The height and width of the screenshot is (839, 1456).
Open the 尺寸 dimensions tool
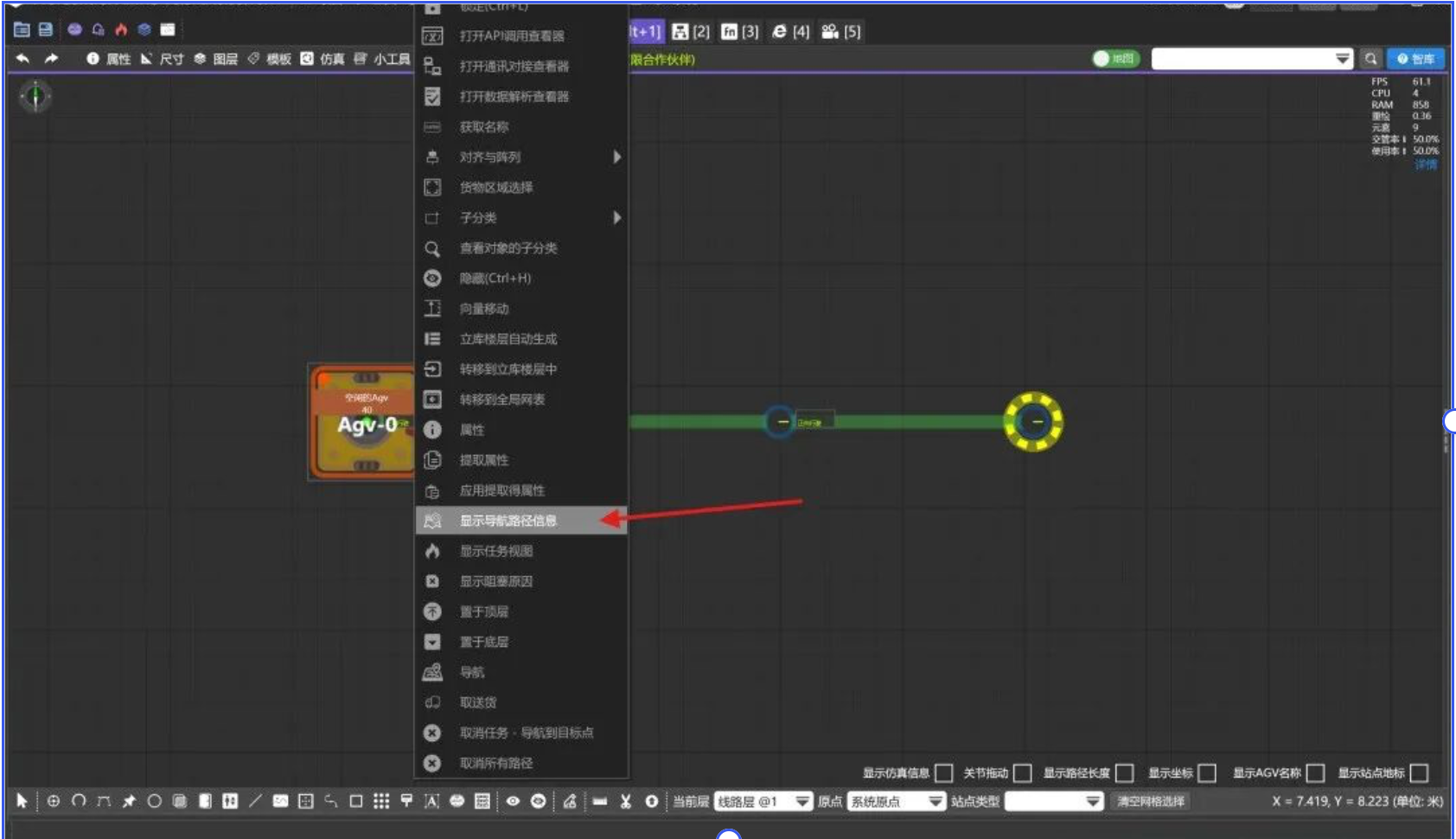[163, 59]
